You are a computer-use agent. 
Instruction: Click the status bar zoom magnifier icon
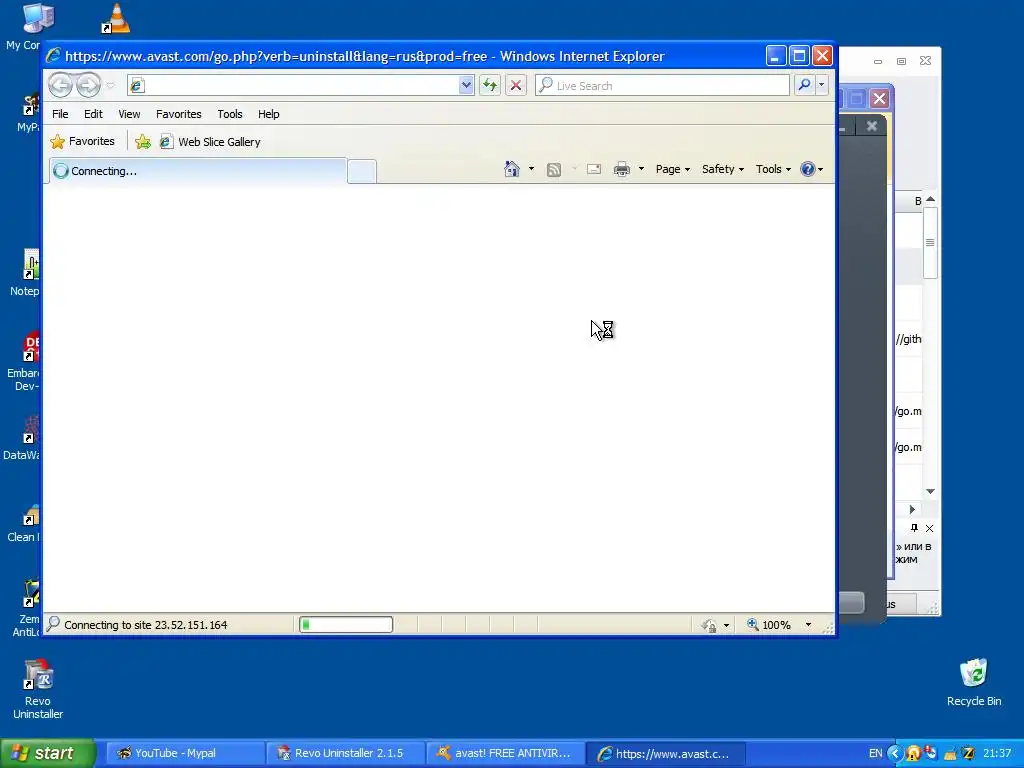click(753, 624)
